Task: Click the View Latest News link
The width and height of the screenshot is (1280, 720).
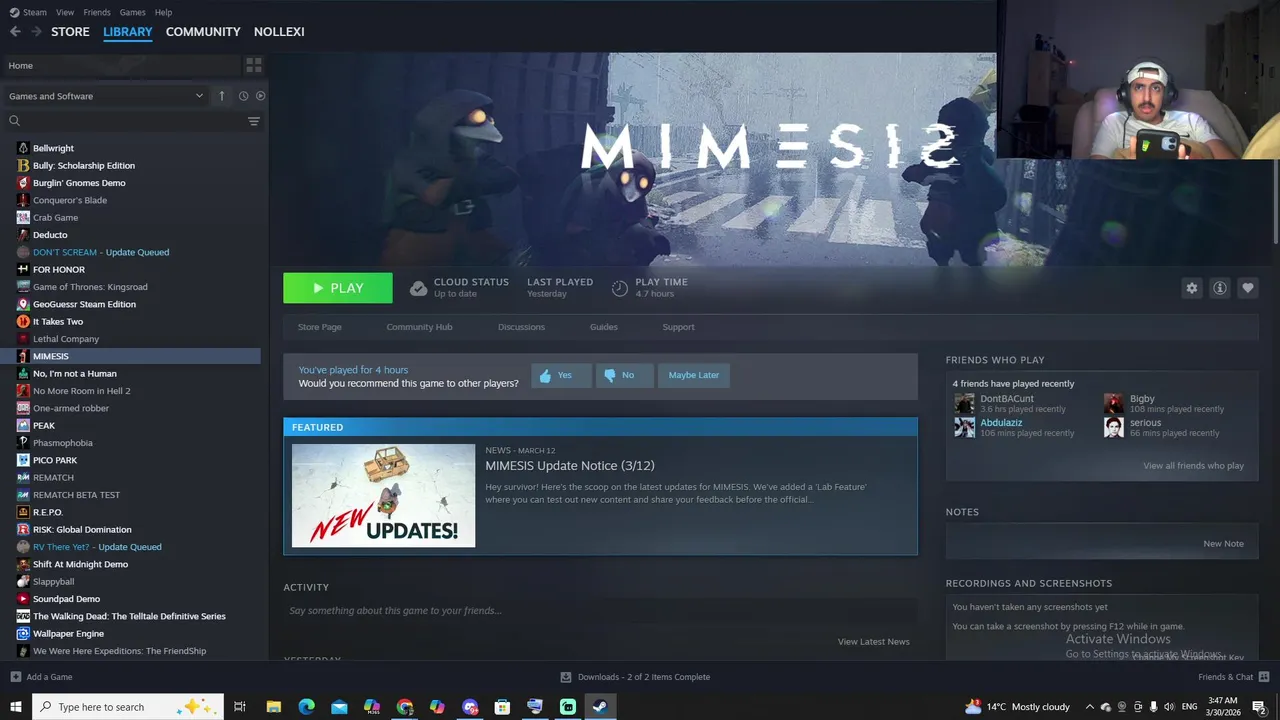Action: pos(873,642)
